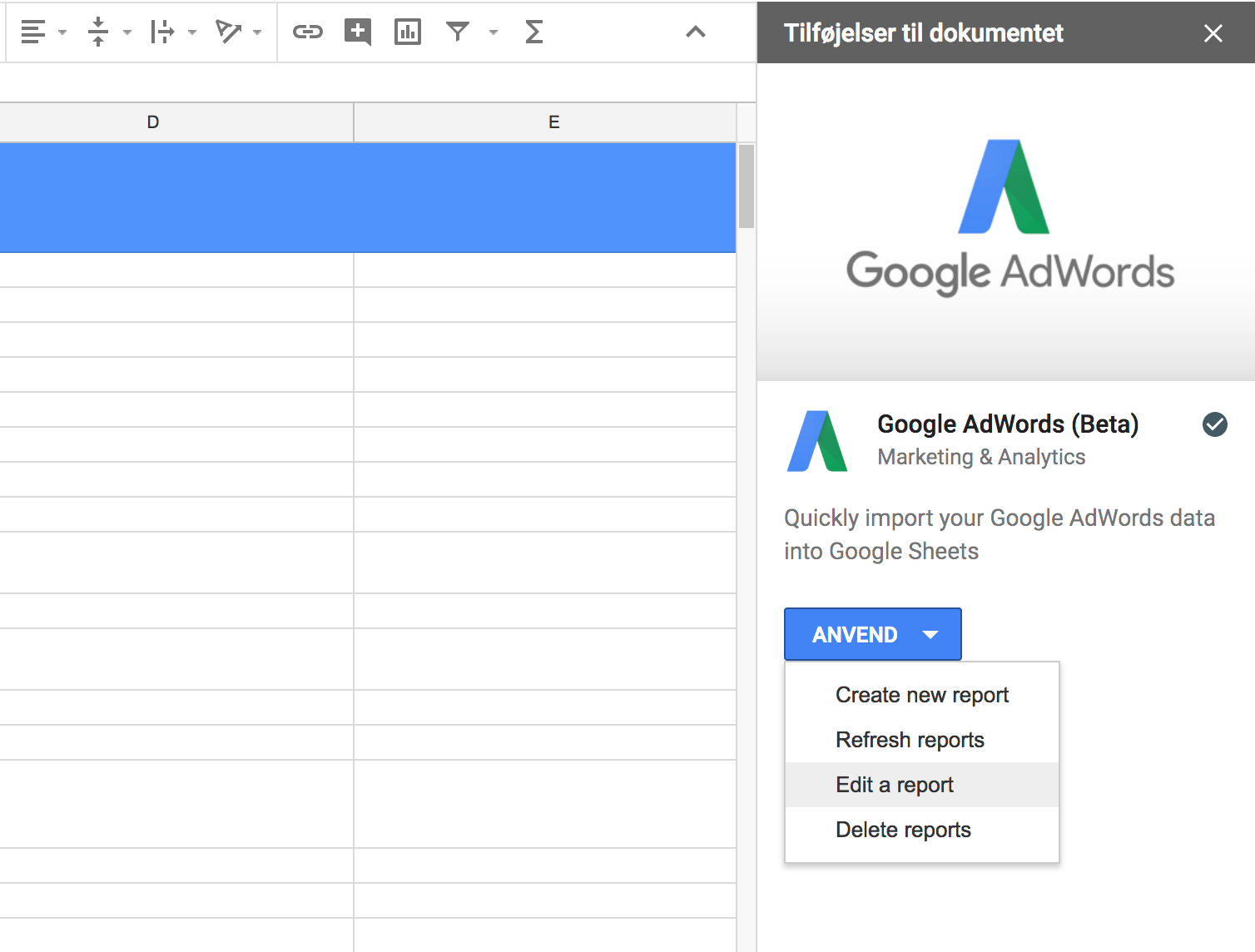Choose Delete reports
The height and width of the screenshot is (952, 1255).
click(922, 830)
